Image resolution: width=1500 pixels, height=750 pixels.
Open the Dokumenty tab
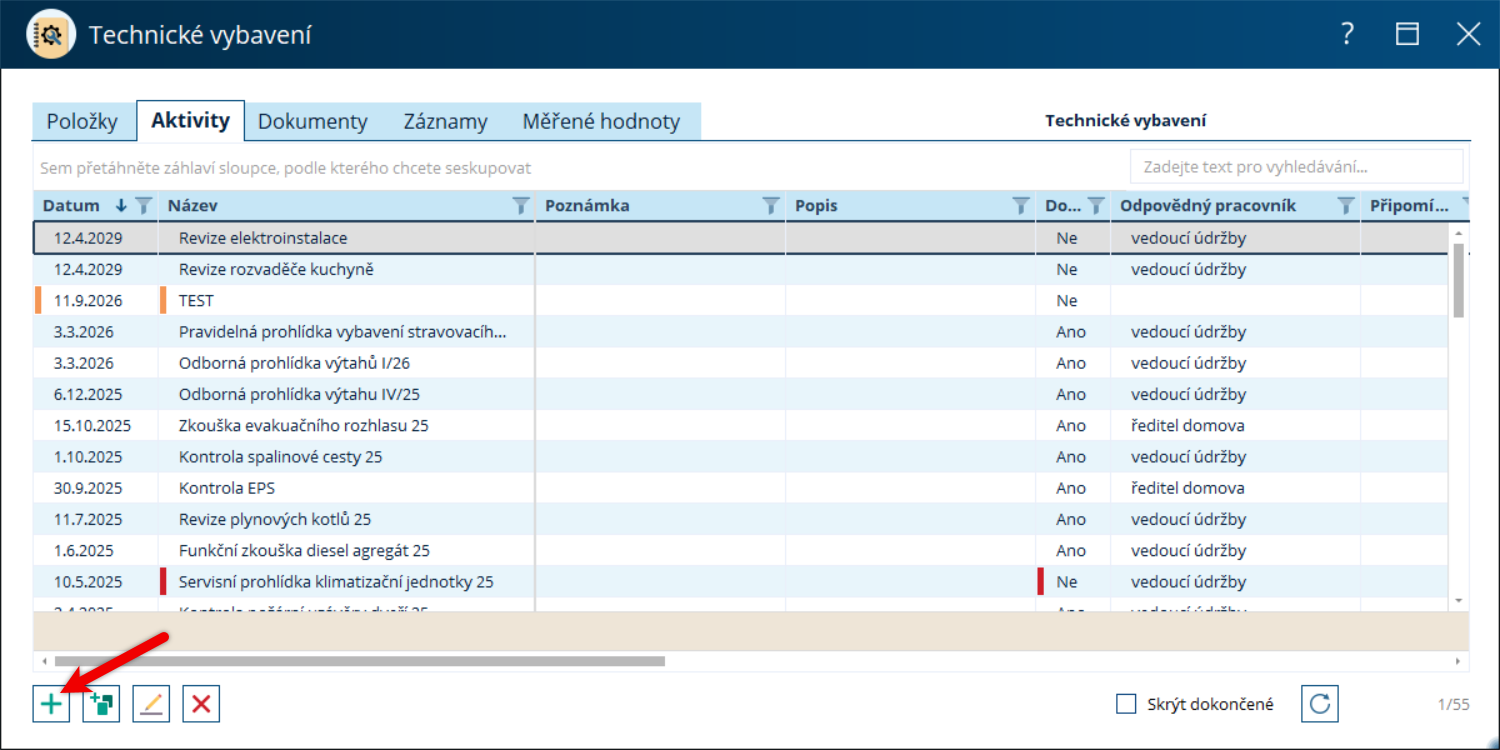[x=313, y=122]
